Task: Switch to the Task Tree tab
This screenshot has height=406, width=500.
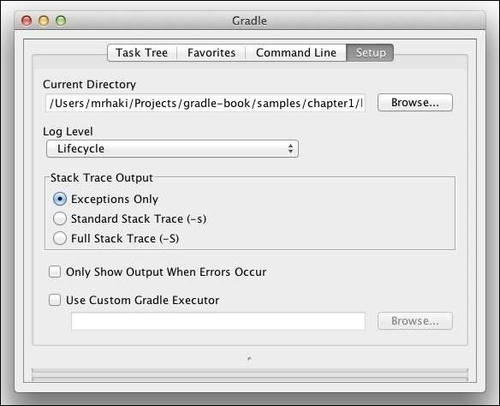Action: [x=142, y=53]
